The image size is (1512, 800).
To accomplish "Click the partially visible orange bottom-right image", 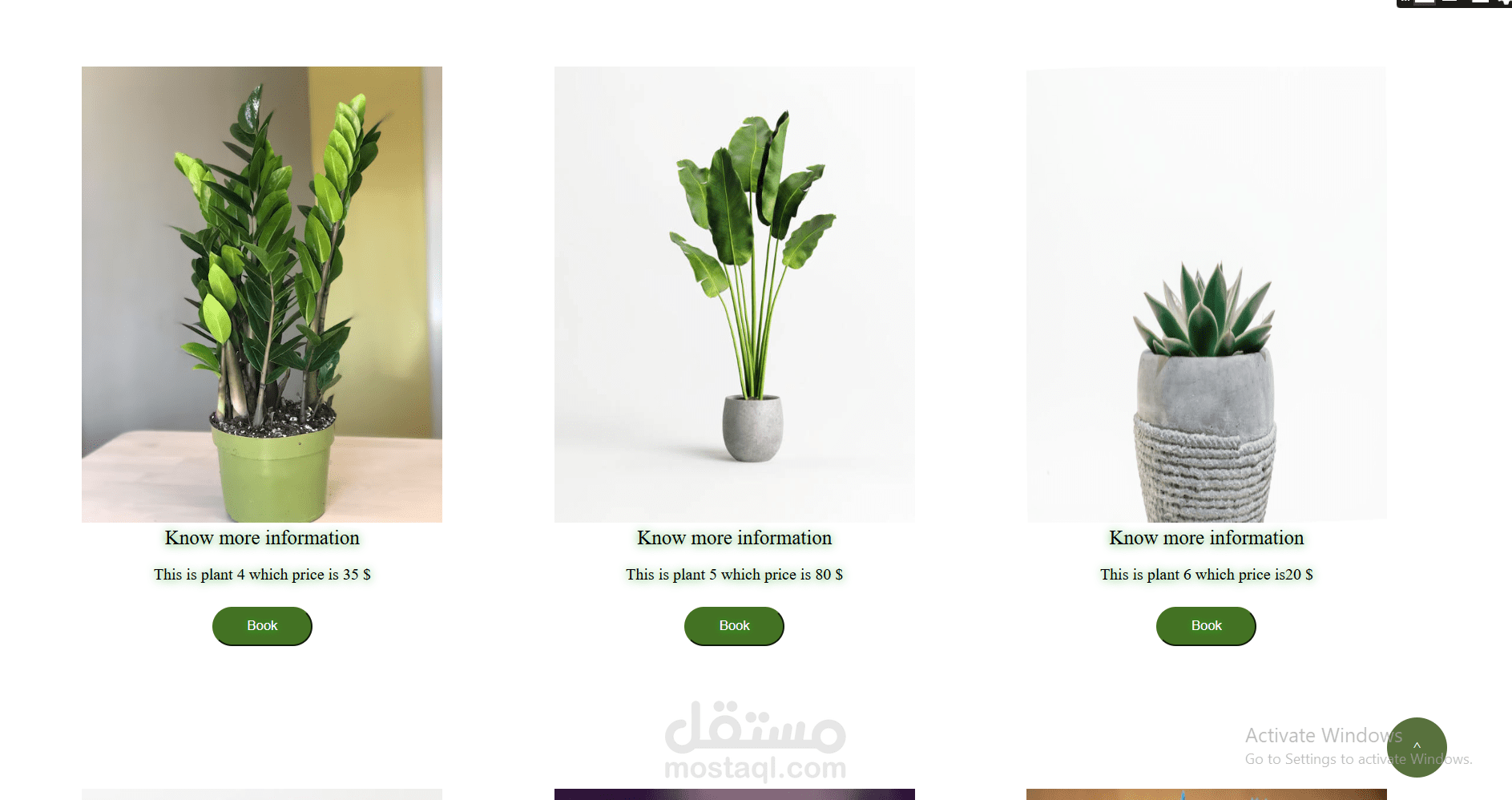I will click(x=1207, y=794).
